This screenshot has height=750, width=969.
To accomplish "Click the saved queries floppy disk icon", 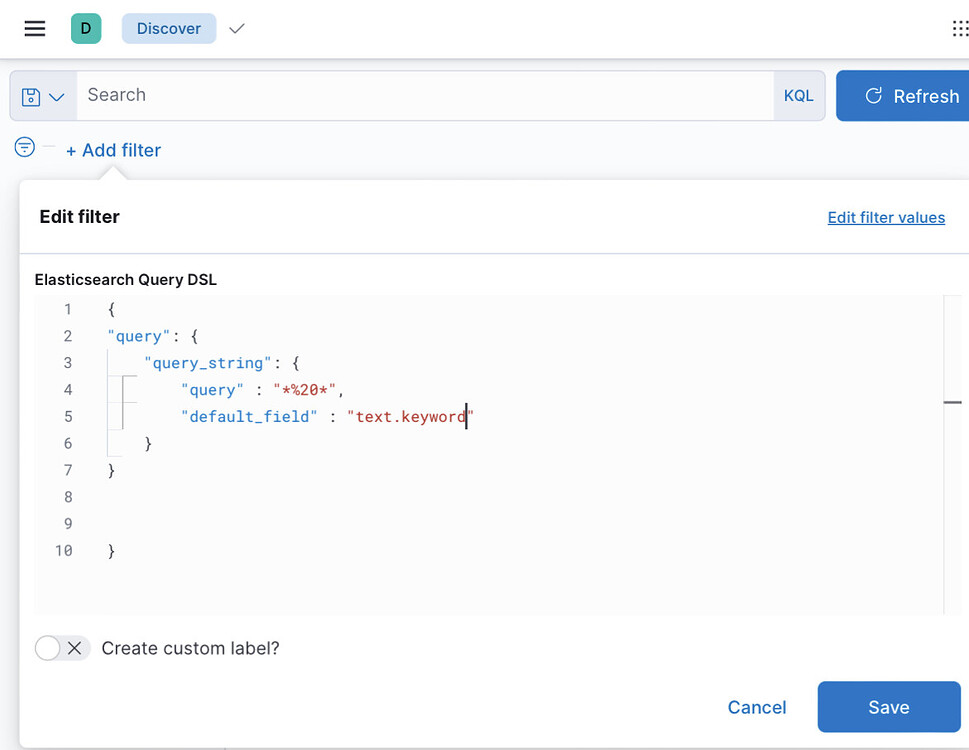I will [x=33, y=95].
